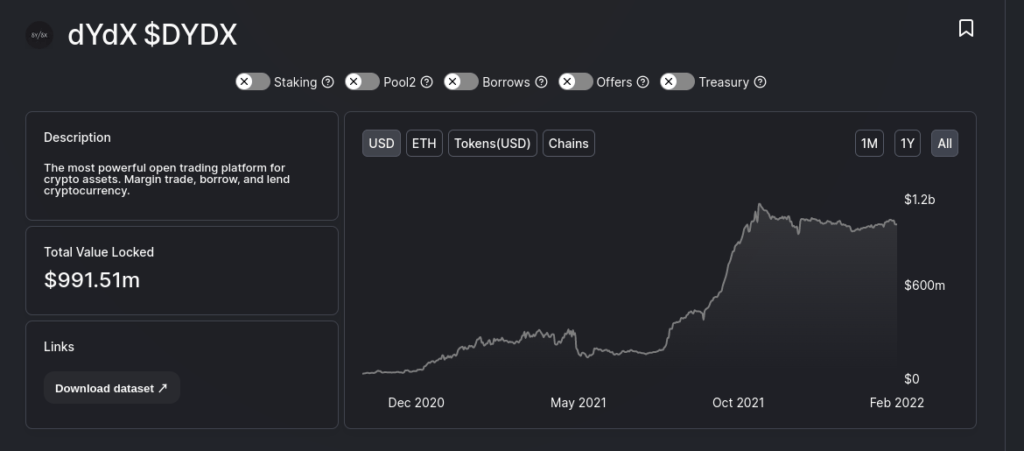
Task: Click the dYdX logo icon
Action: 39,35
